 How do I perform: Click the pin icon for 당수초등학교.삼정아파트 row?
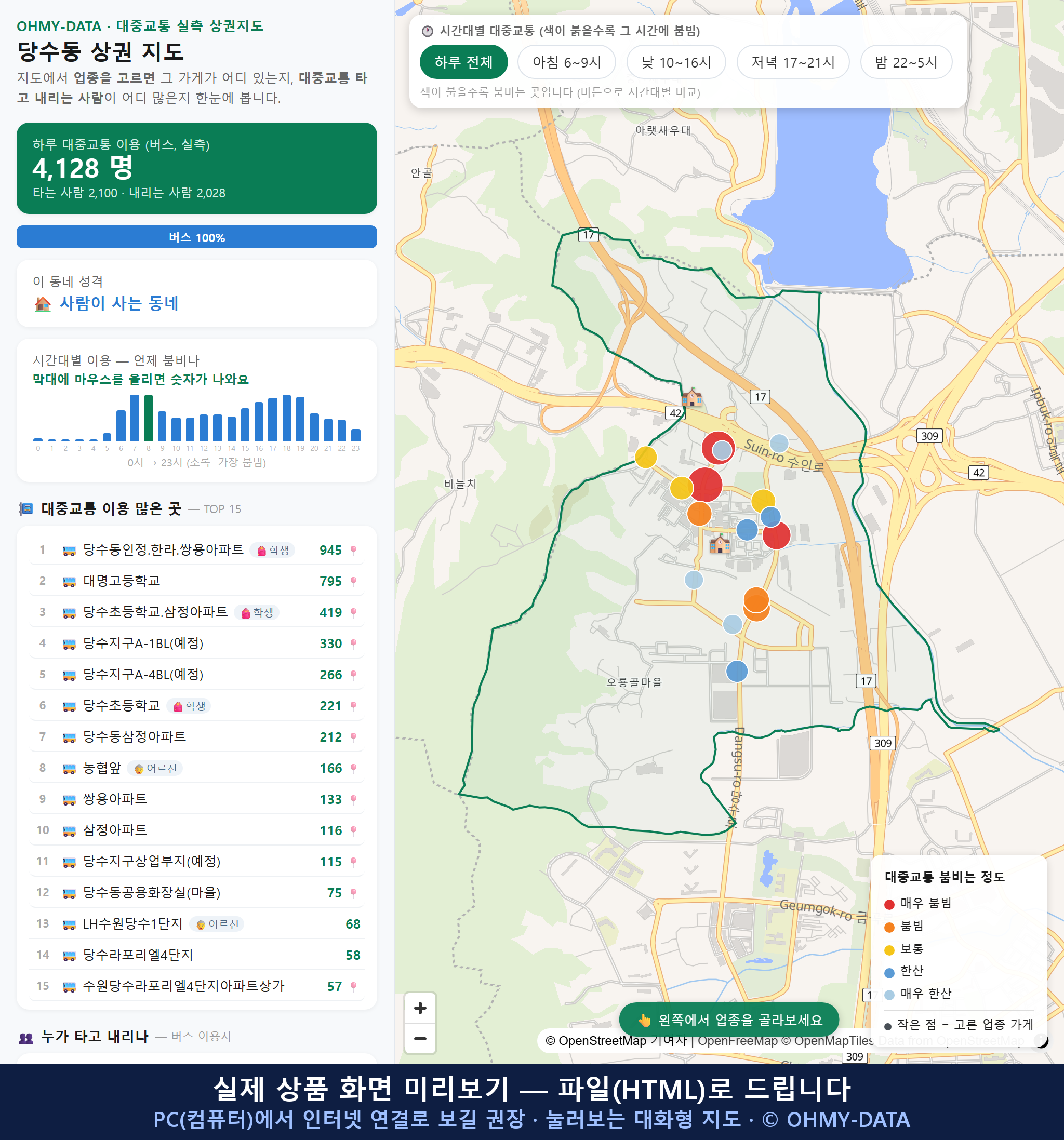pos(353,612)
